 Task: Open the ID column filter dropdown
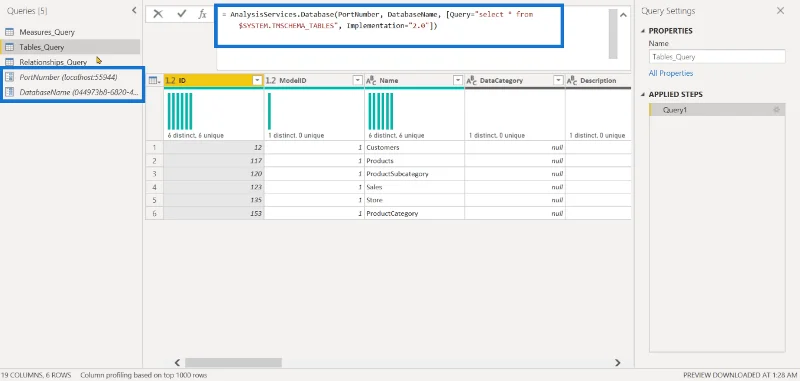(x=257, y=81)
